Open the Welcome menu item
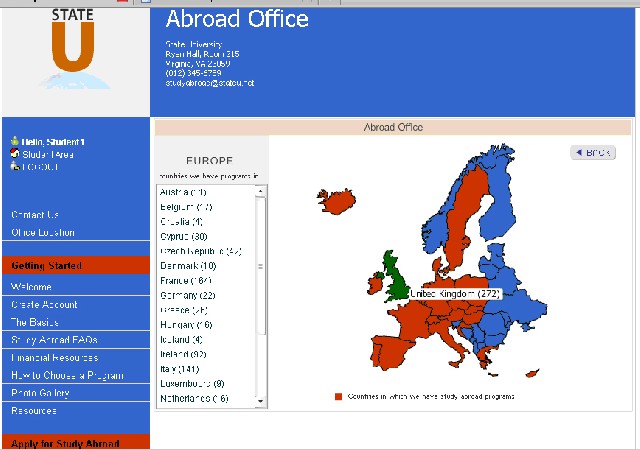Image resolution: width=640 pixels, height=450 pixels. [31, 287]
